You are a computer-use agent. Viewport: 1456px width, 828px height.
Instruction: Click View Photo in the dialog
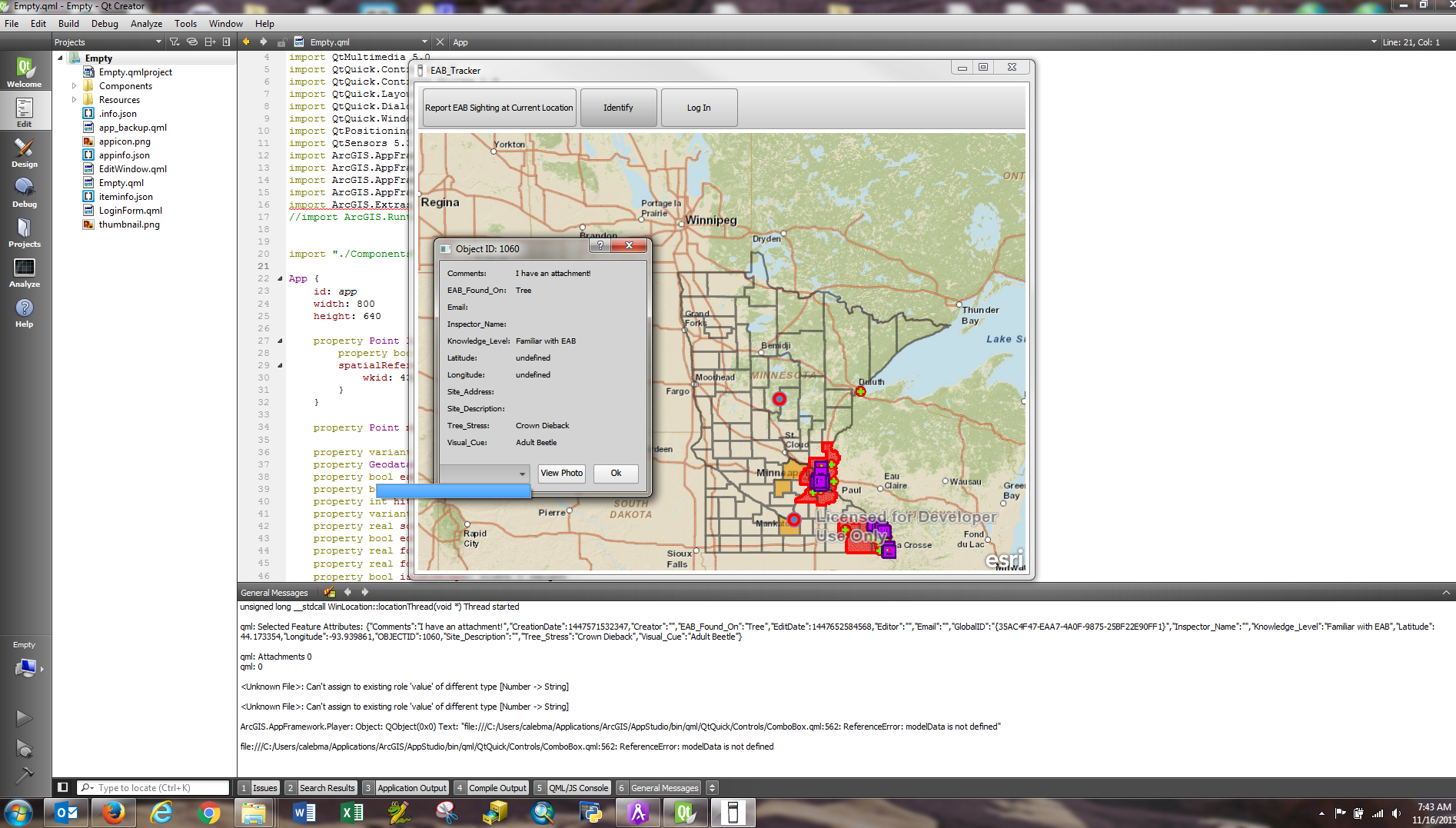[x=561, y=474]
